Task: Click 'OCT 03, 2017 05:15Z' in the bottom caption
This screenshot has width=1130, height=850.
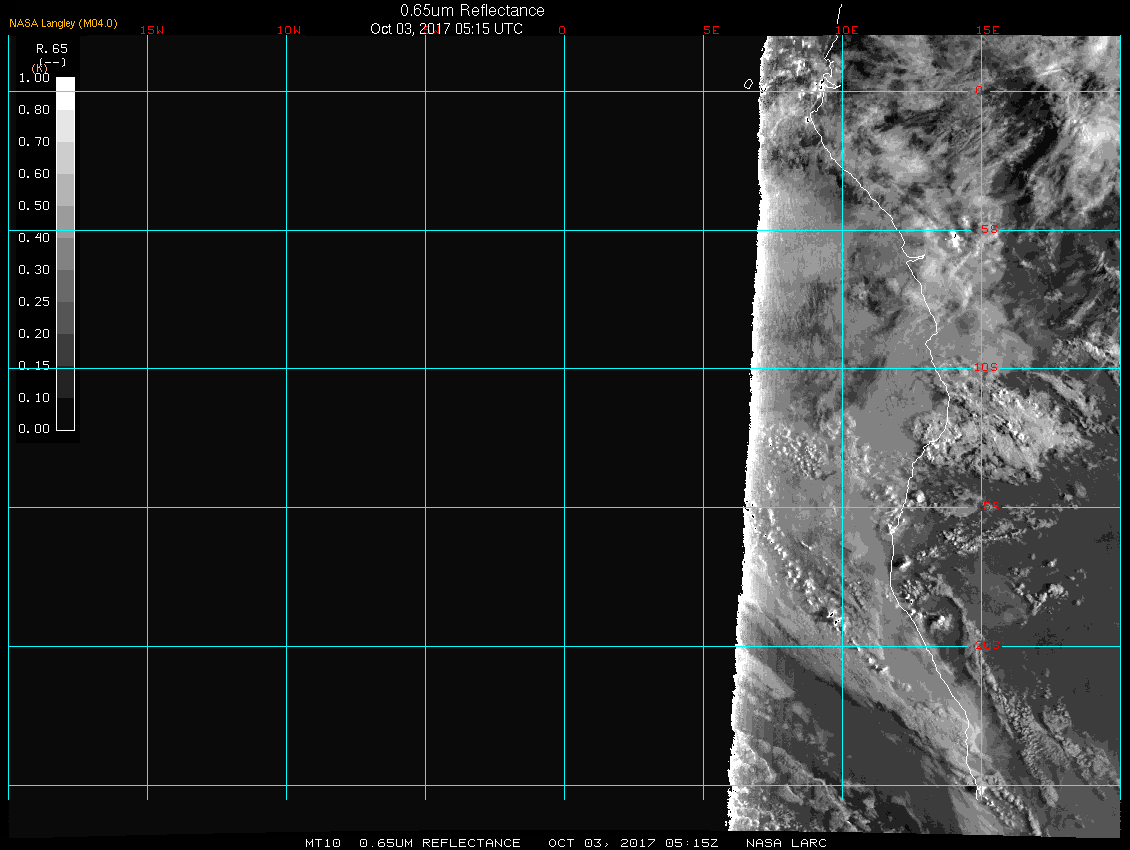Action: tap(633, 843)
